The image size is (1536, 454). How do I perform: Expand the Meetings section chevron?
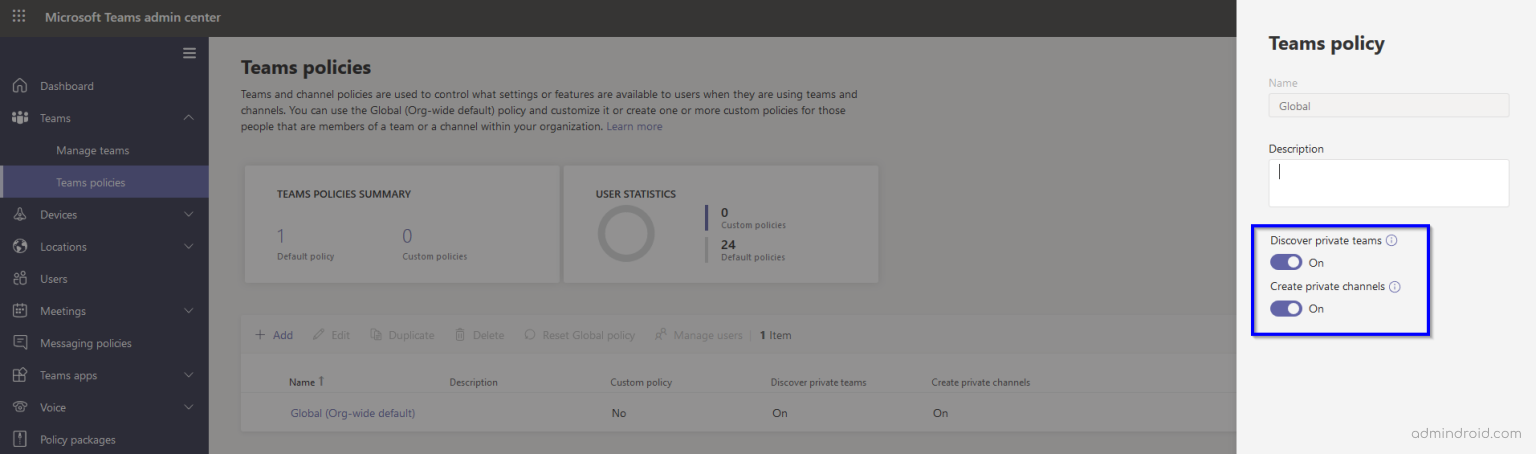pyautogui.click(x=189, y=311)
